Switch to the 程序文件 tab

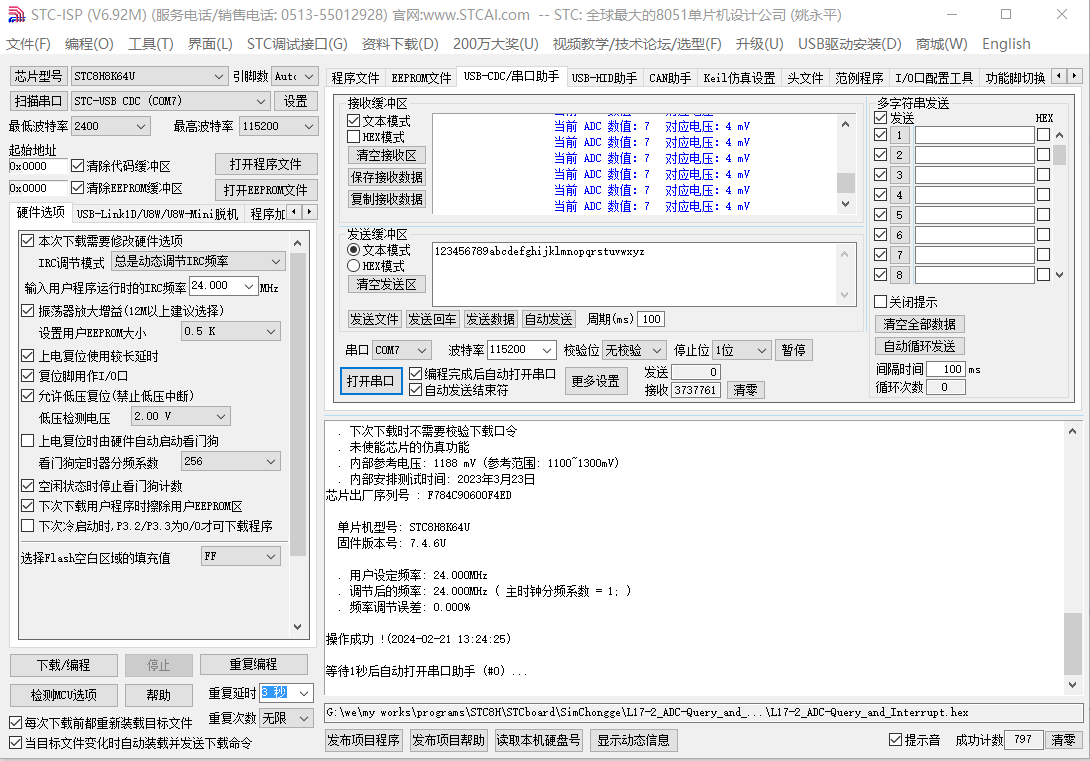pos(355,78)
